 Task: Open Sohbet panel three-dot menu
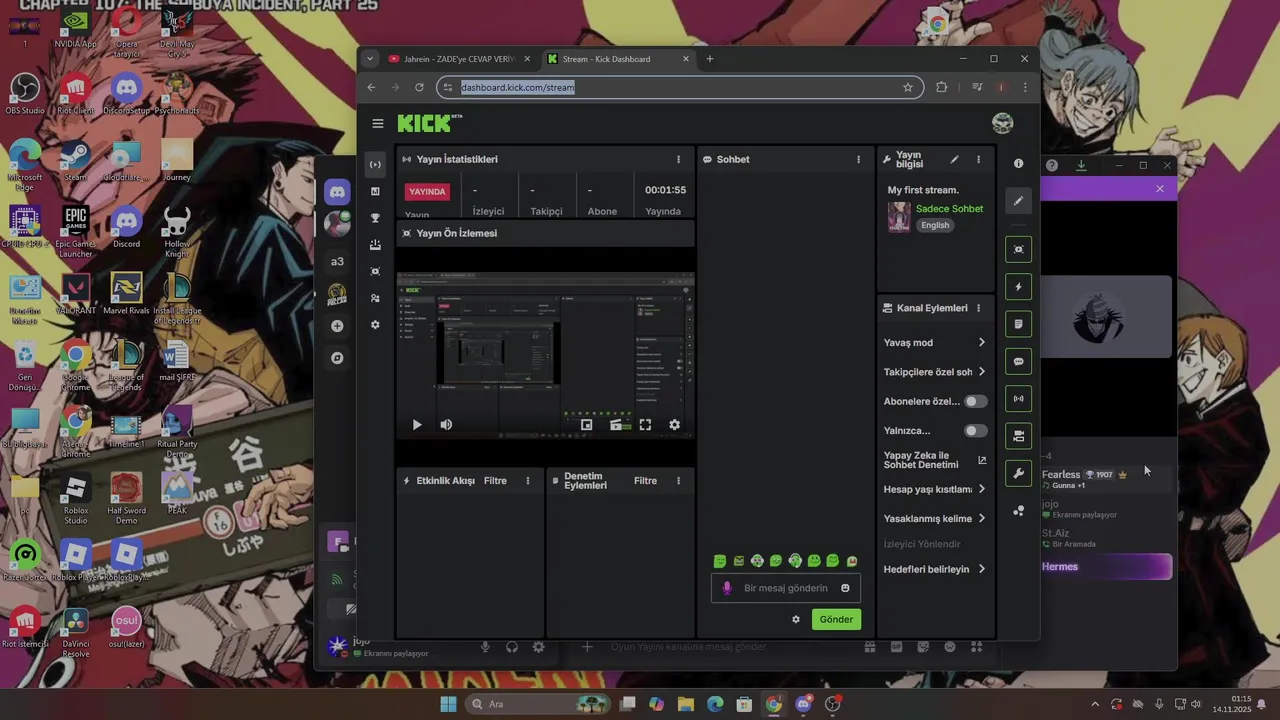click(858, 159)
